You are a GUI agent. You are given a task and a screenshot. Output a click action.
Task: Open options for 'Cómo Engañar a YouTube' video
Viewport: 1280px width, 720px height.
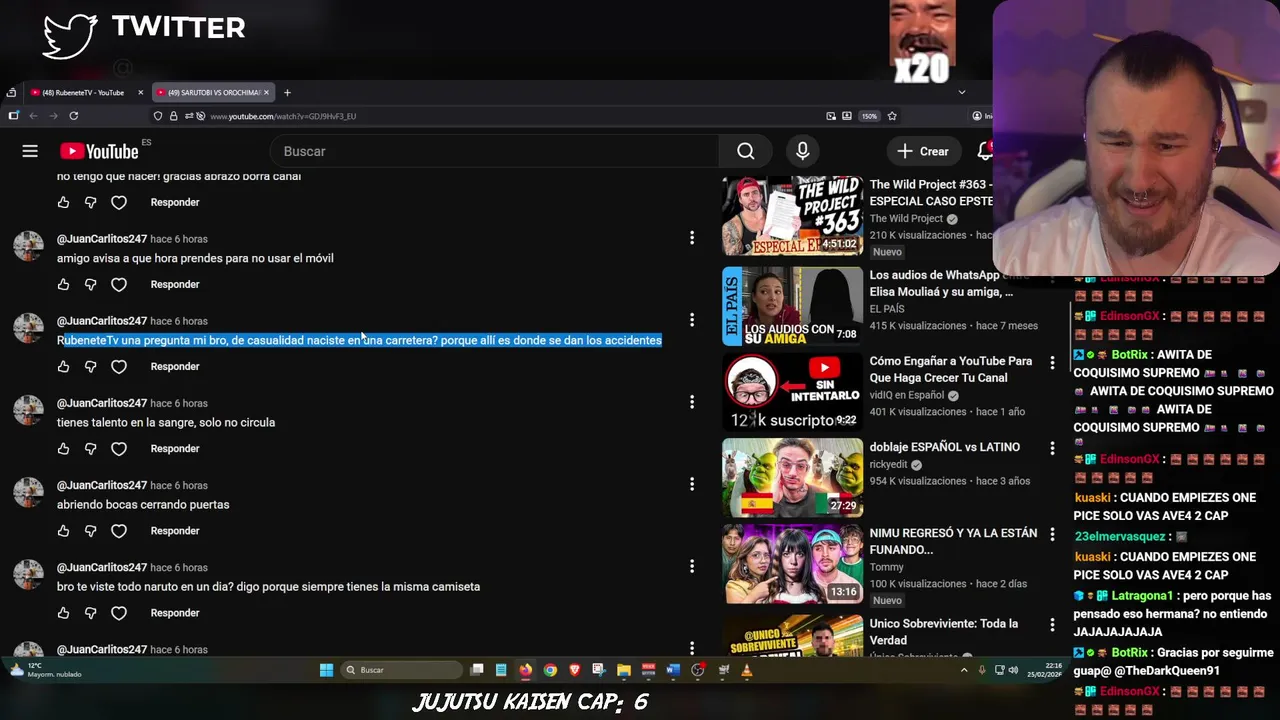point(1052,362)
